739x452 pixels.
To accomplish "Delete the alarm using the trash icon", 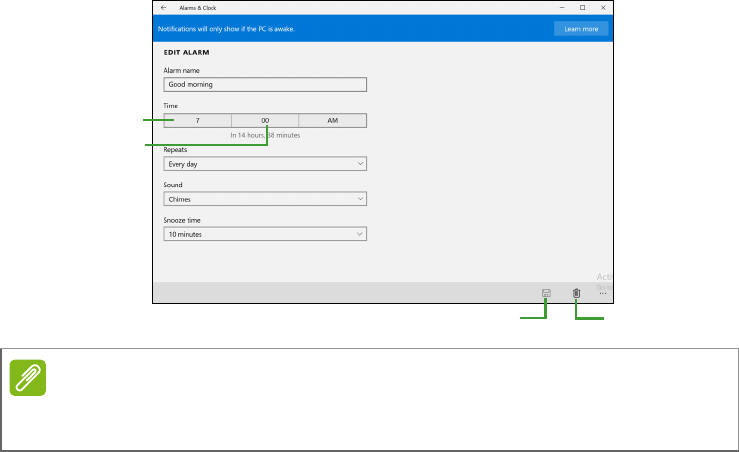I will coord(576,293).
